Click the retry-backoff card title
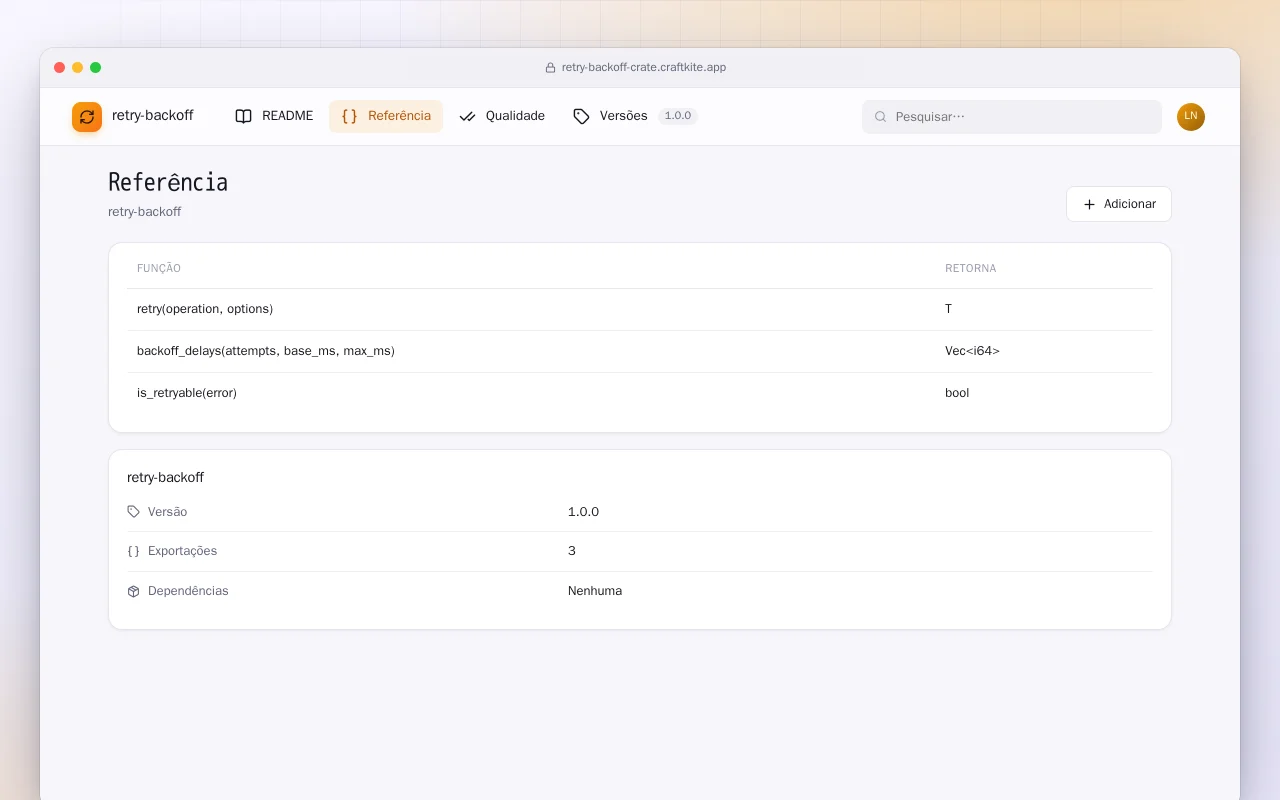1280x800 pixels. (165, 478)
